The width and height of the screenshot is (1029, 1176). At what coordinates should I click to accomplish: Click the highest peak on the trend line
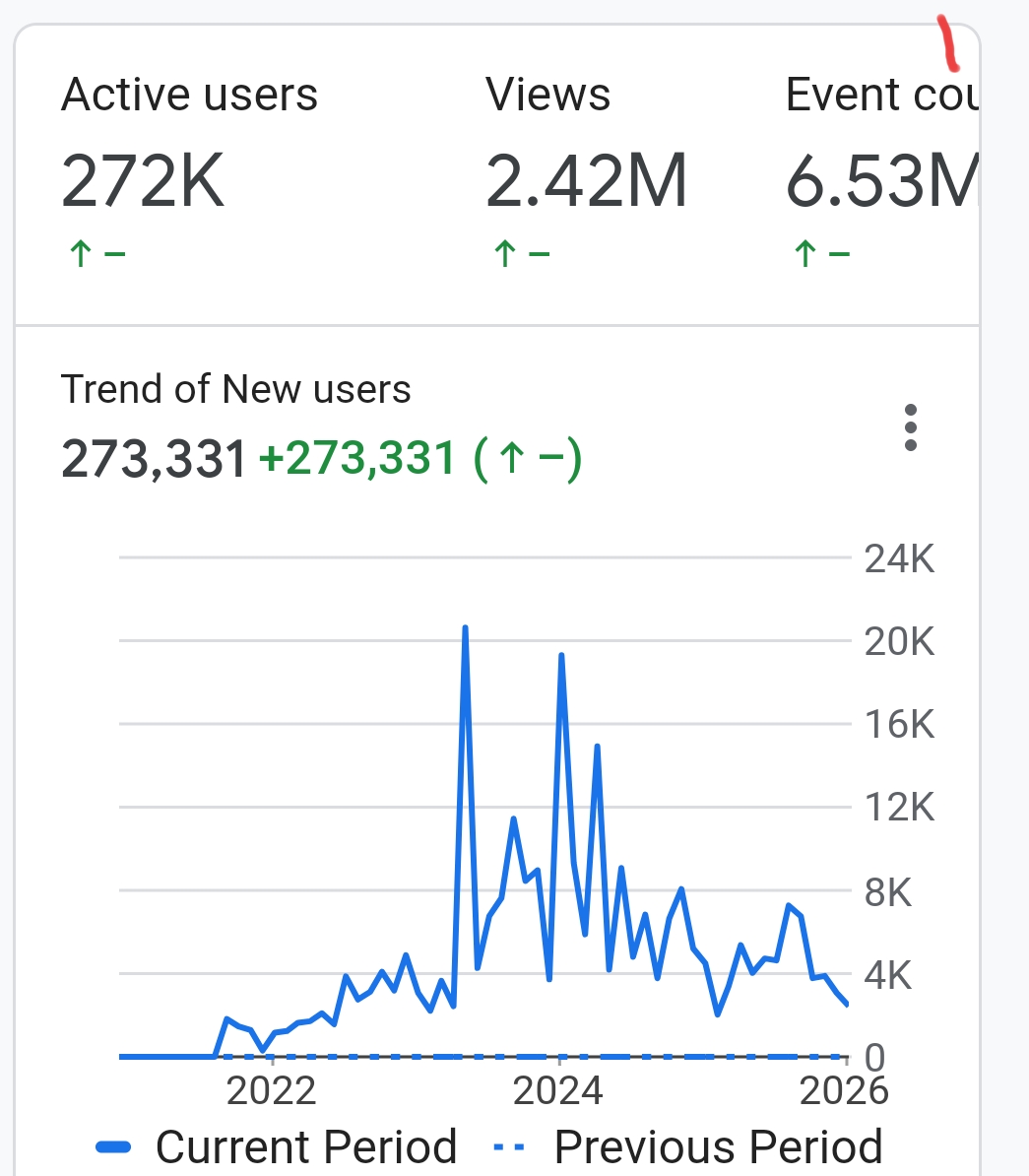[x=465, y=627]
